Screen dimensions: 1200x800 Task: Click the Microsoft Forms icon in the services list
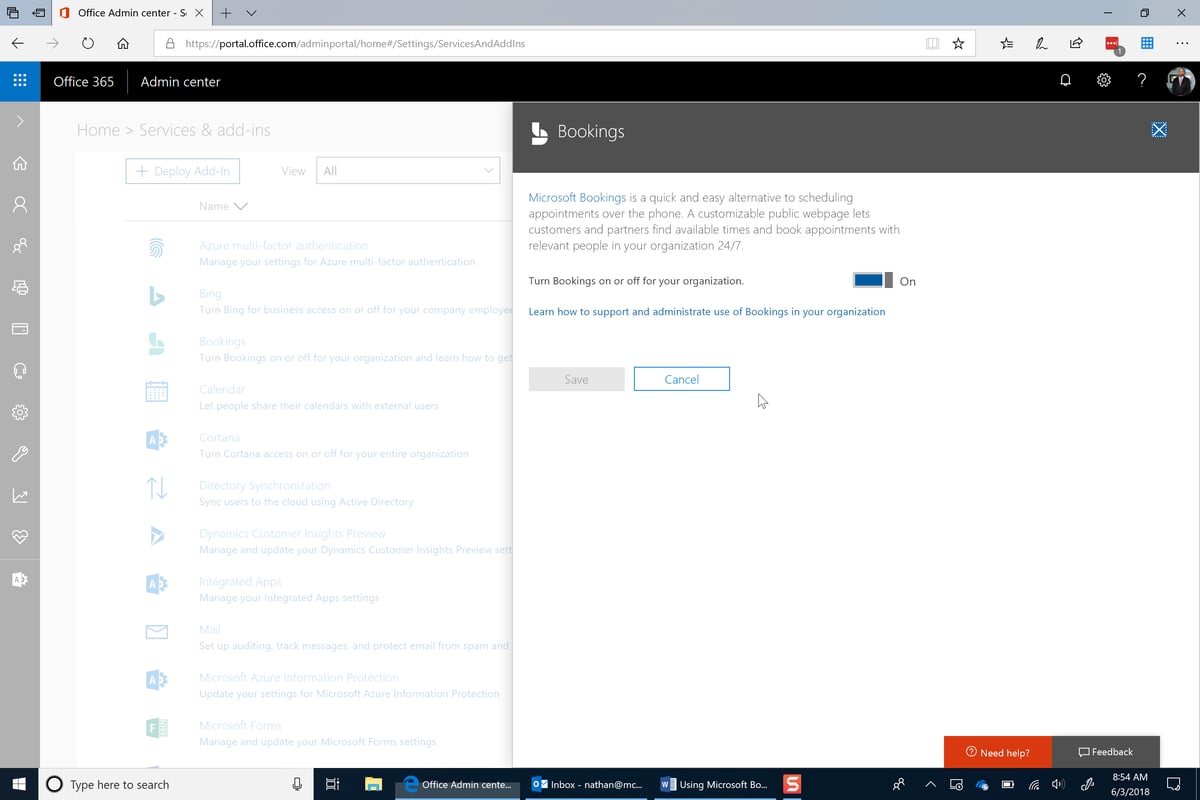tap(156, 728)
